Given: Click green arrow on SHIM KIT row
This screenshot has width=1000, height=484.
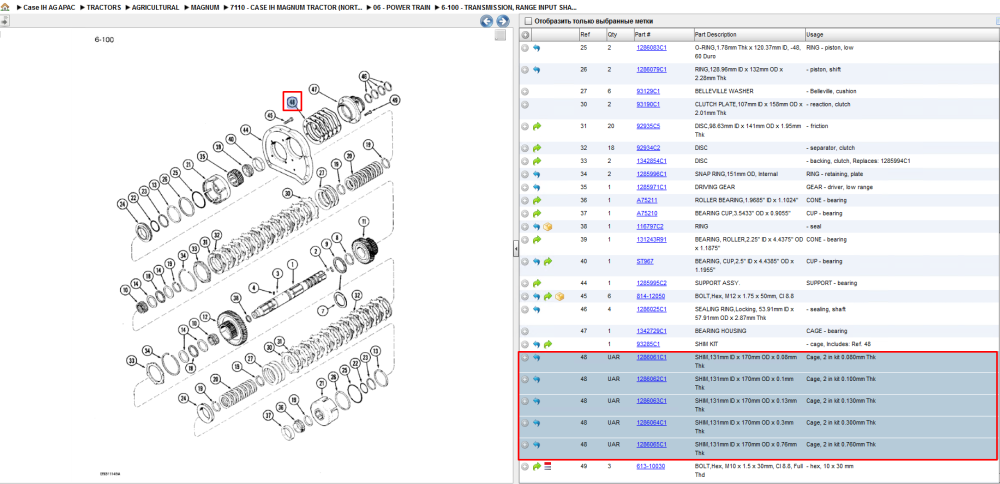Looking at the screenshot, I should (547, 344).
